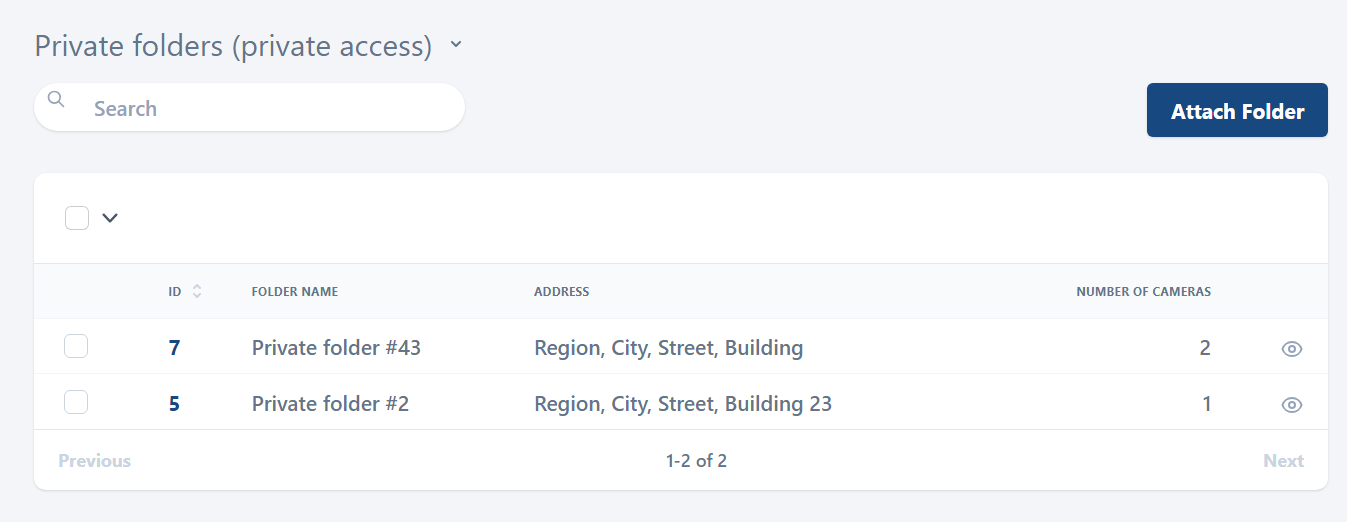Click the Folder Name column header
The width and height of the screenshot is (1347, 522).
point(294,292)
